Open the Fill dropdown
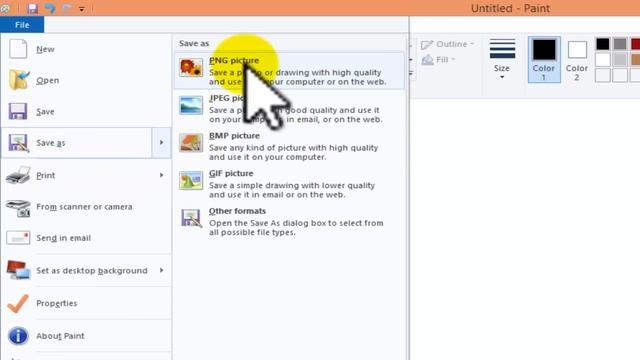Image resolution: width=640 pixels, height=360 pixels. [438, 60]
